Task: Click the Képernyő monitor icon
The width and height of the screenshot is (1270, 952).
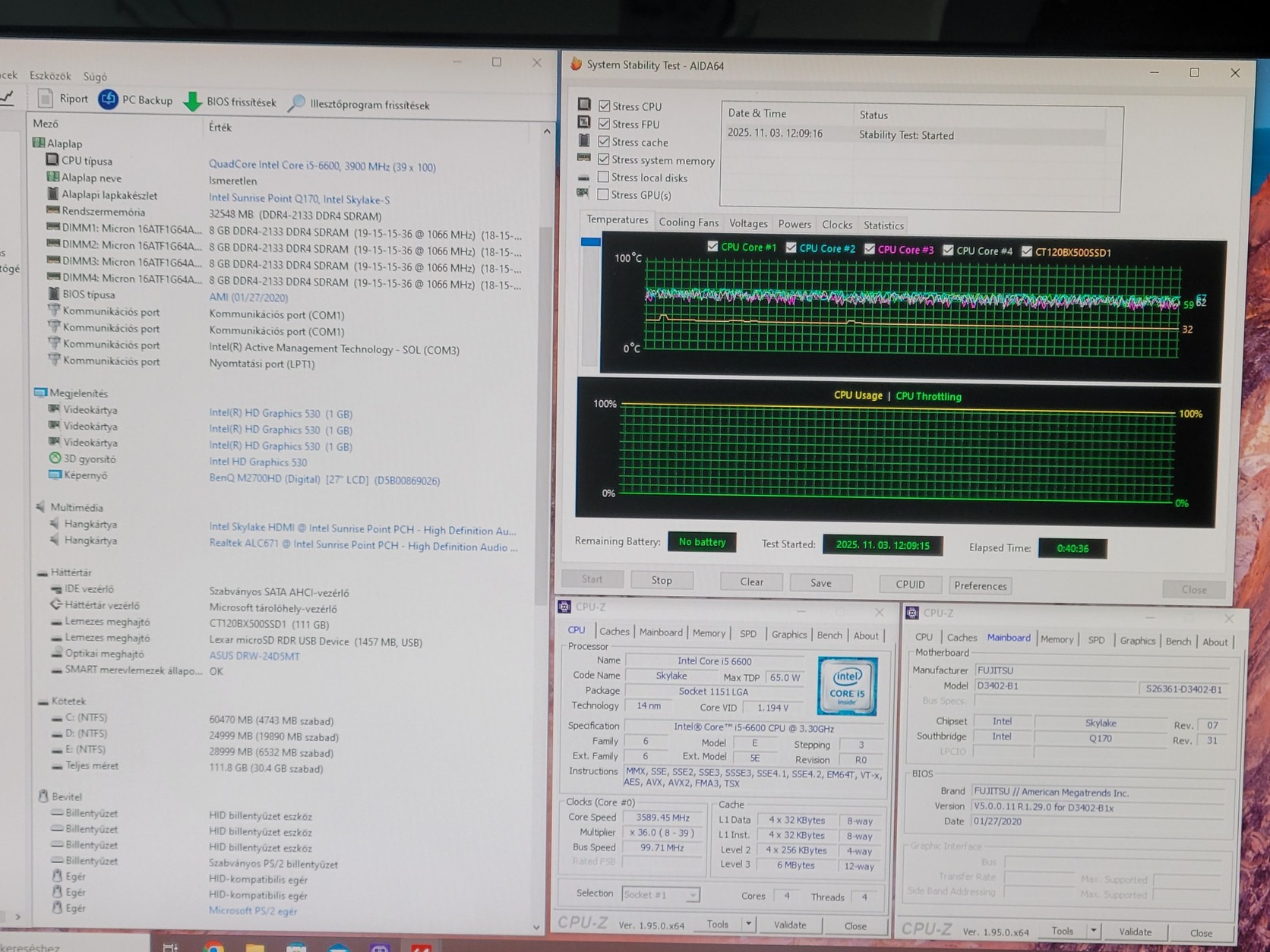Action: pos(55,475)
